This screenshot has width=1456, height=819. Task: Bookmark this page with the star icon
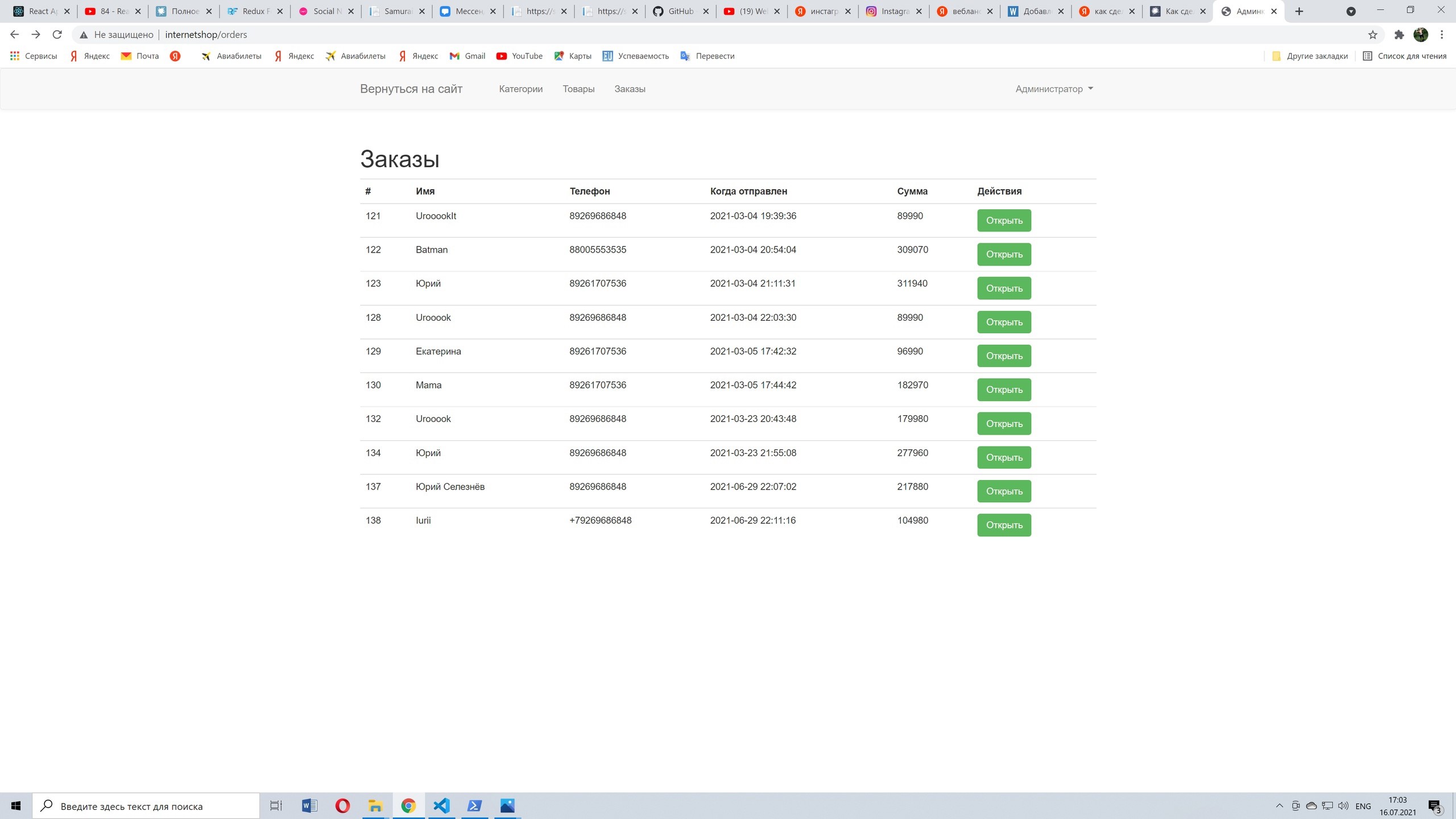[1372, 35]
